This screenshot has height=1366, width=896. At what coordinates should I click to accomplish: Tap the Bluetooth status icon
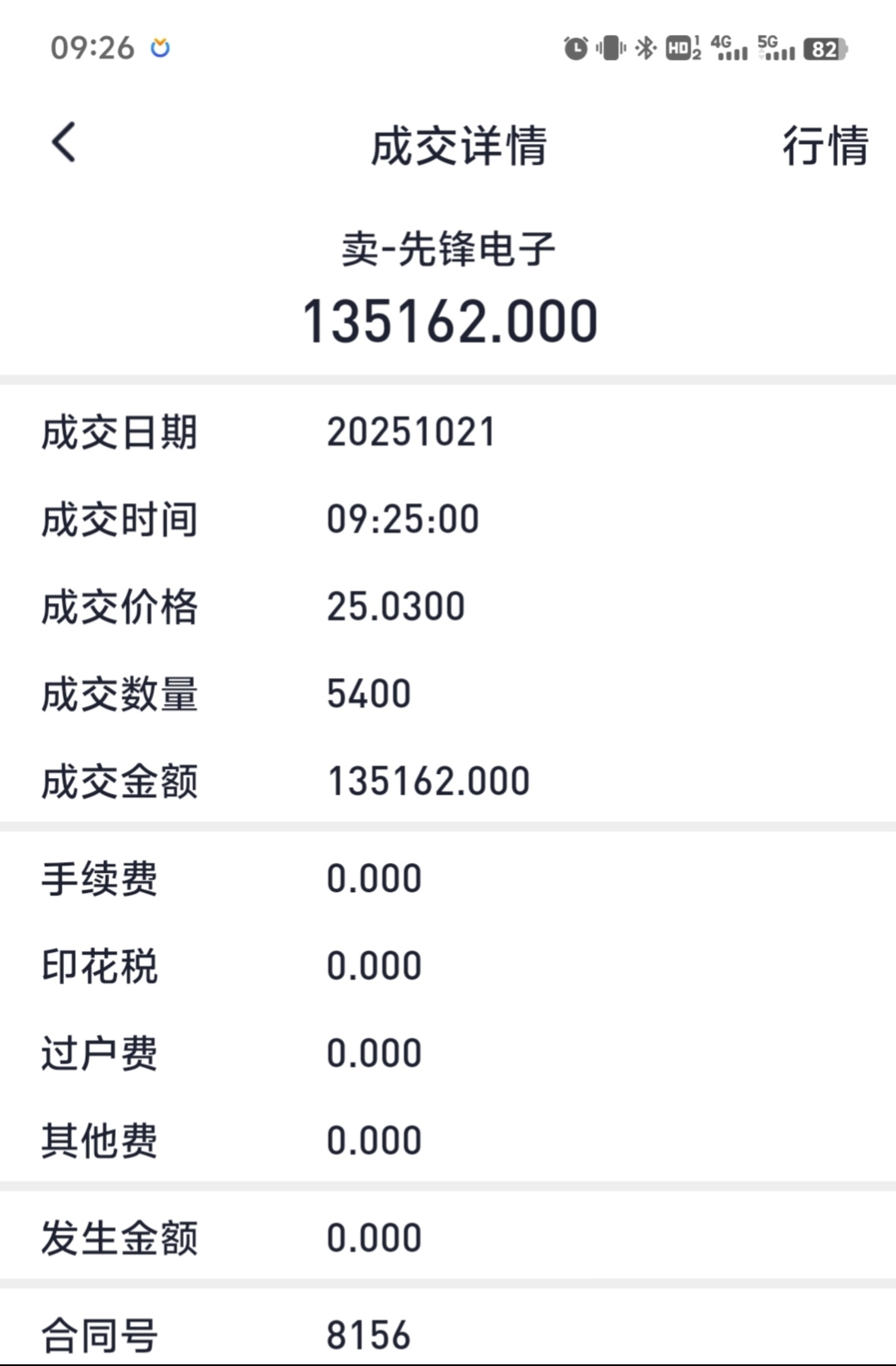coord(645,48)
